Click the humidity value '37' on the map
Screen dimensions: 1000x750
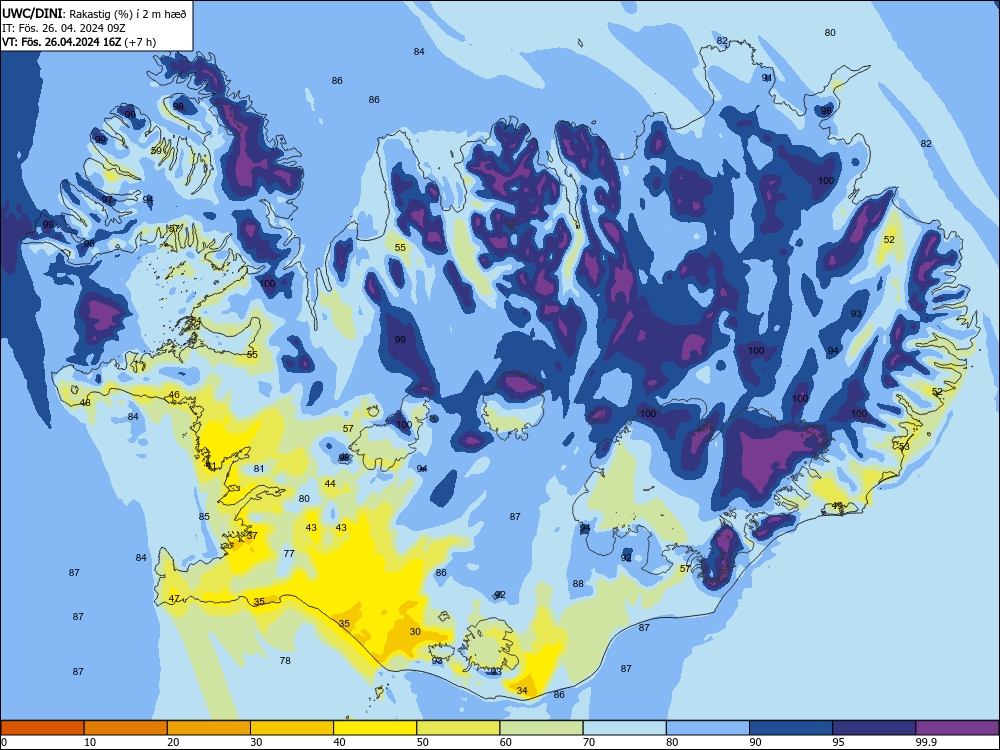[x=252, y=535]
